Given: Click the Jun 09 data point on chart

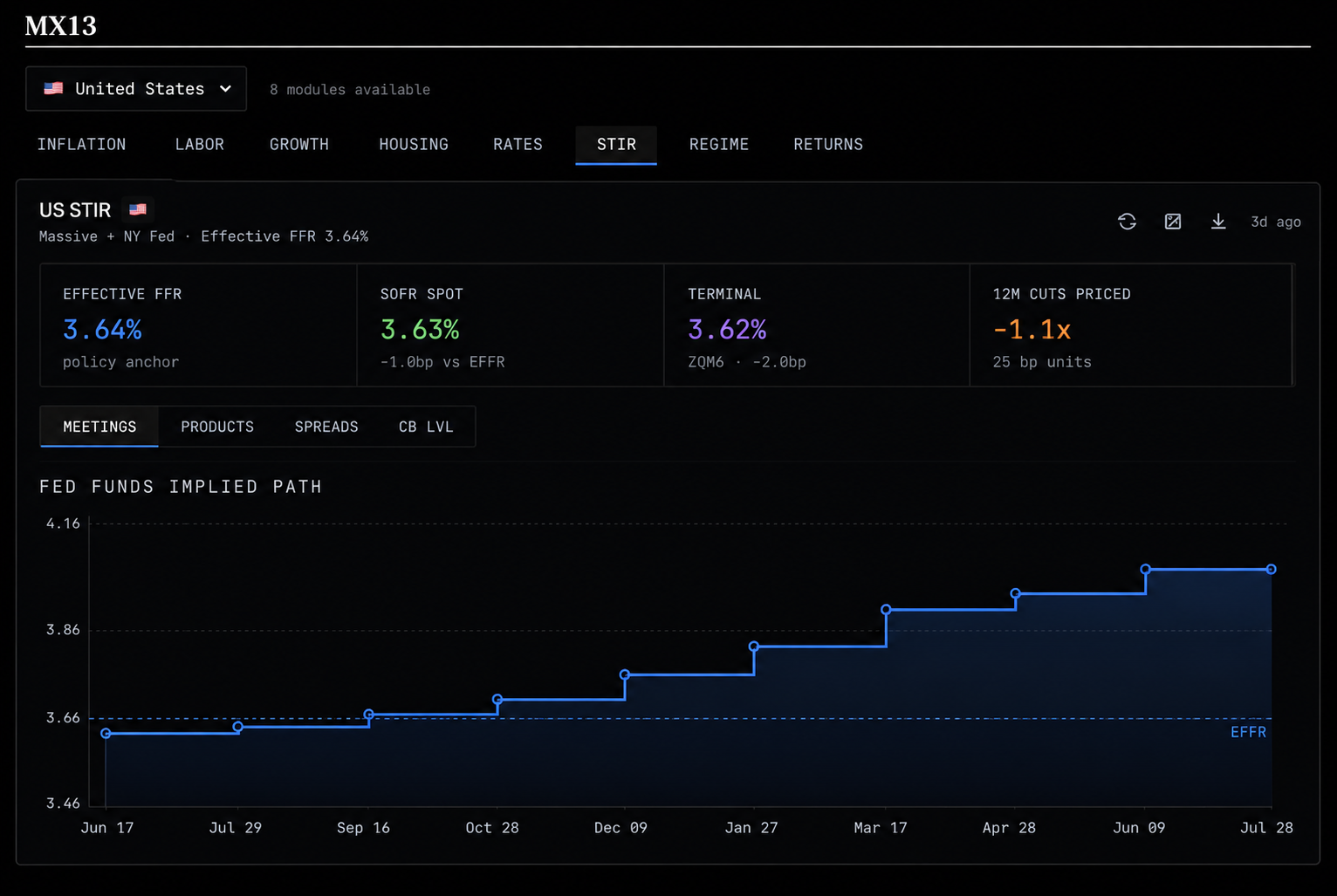Looking at the screenshot, I should pyautogui.click(x=1146, y=570).
